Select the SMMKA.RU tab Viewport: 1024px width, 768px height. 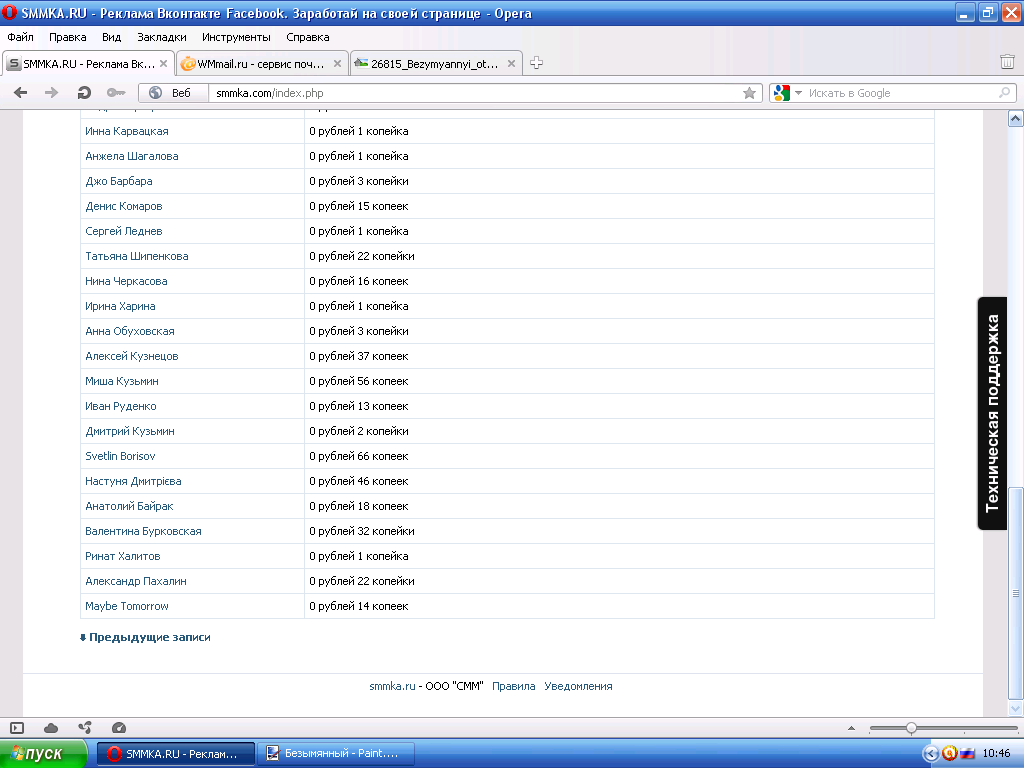pyautogui.click(x=88, y=63)
